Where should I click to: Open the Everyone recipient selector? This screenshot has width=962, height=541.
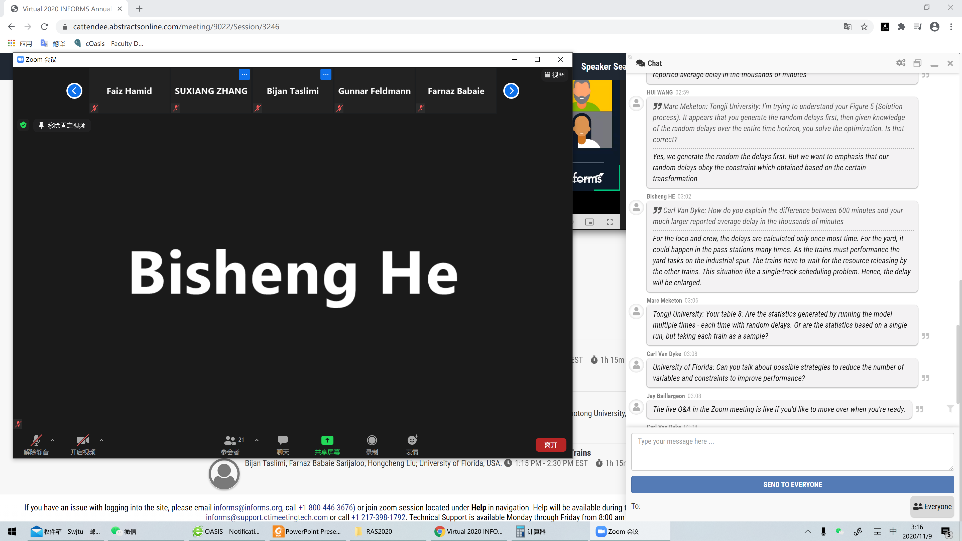point(931,507)
